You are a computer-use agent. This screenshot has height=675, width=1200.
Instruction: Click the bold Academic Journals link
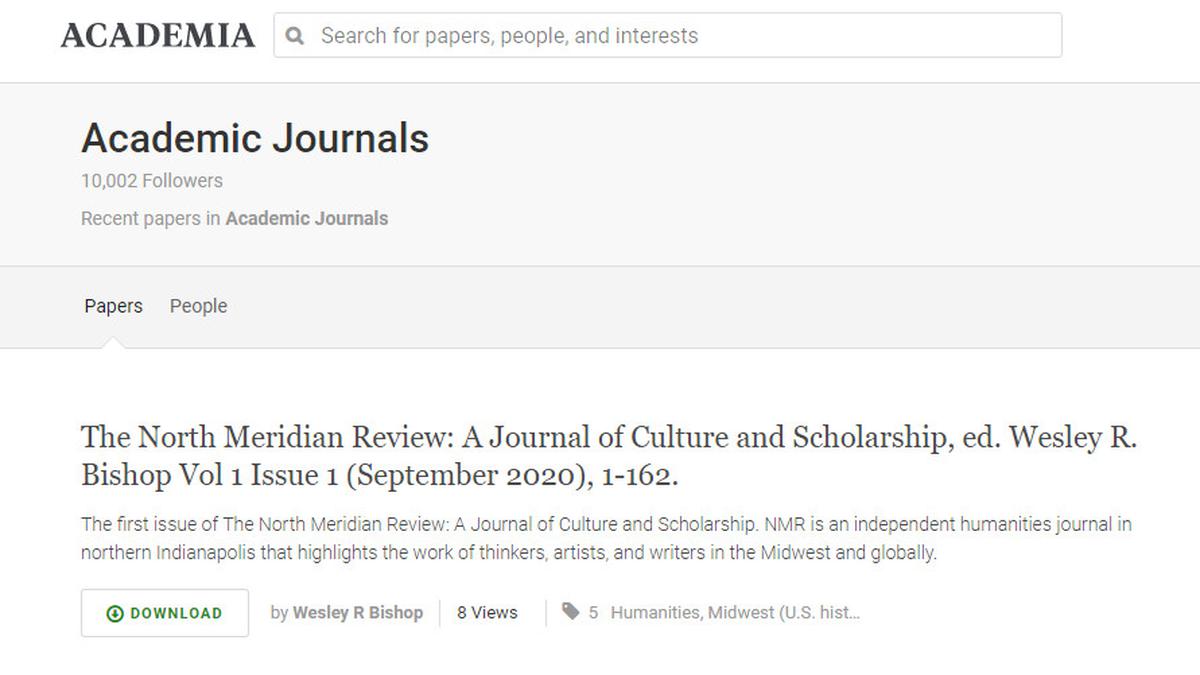pos(307,218)
